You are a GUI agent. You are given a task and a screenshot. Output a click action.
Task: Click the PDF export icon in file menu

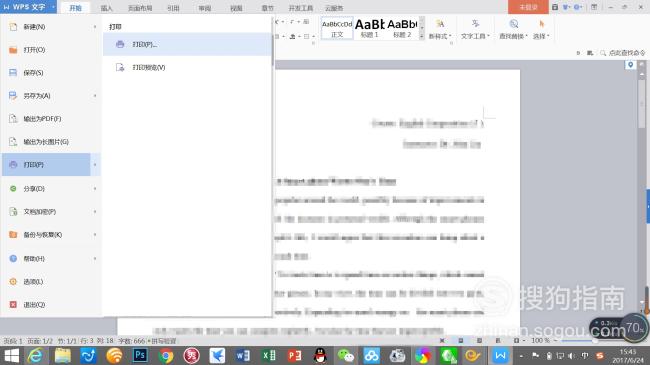tap(13, 119)
